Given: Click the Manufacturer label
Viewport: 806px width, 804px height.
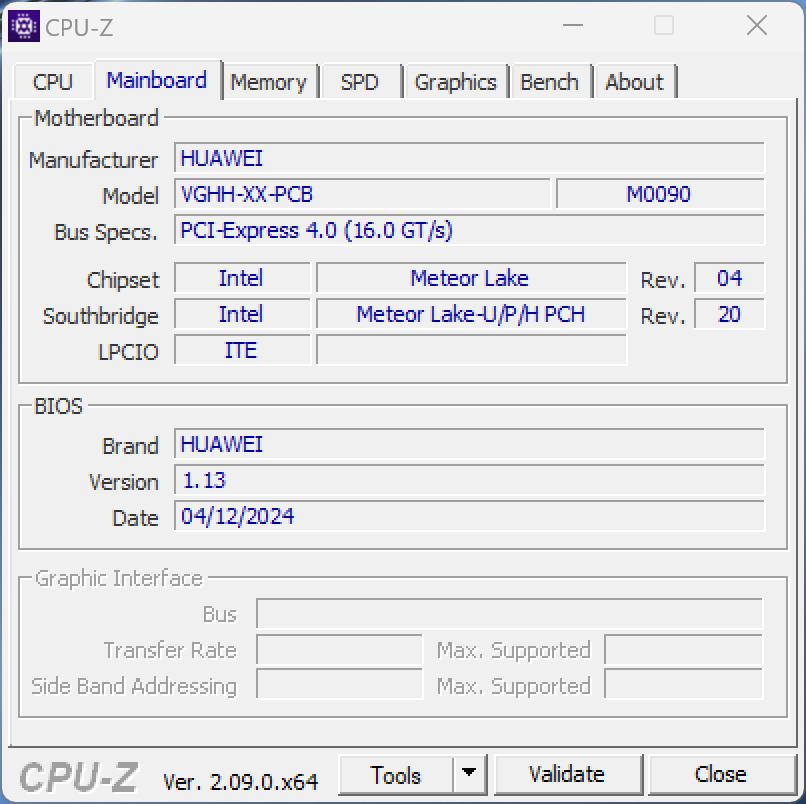Looking at the screenshot, I should pos(93,160).
